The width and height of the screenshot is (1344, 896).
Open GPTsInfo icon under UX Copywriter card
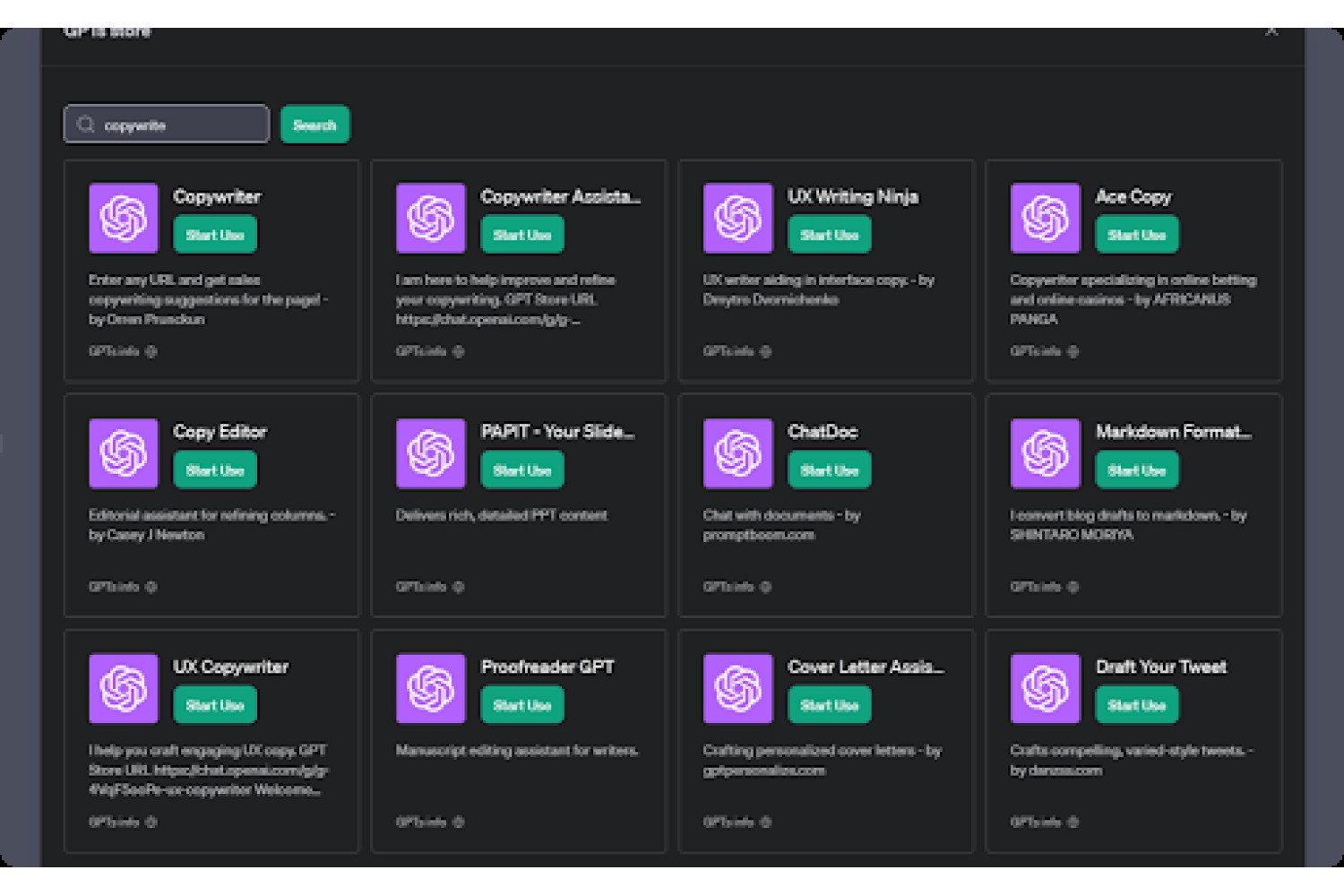(x=151, y=822)
